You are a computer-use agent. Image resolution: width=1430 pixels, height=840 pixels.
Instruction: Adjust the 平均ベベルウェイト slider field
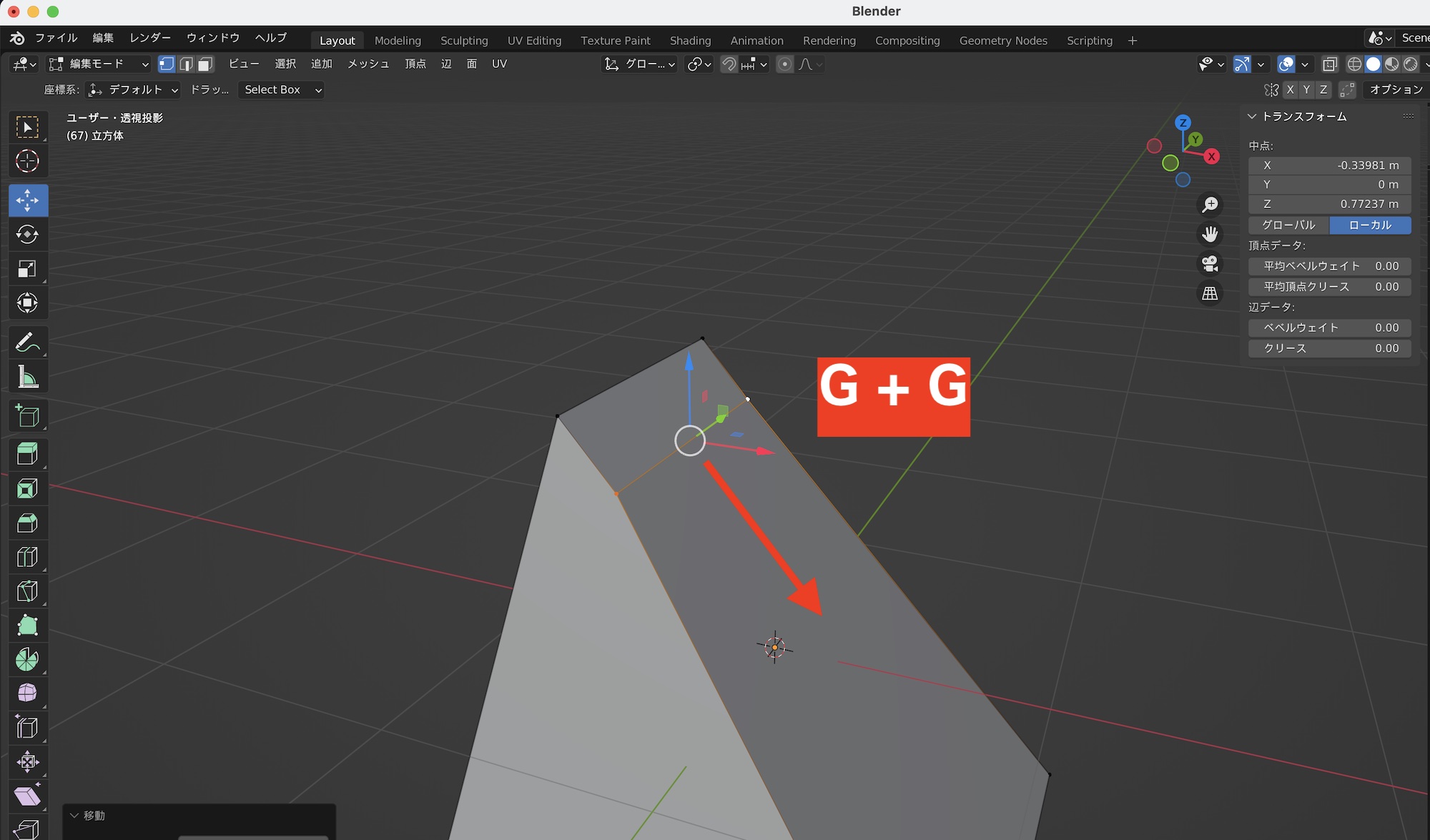tap(1329, 266)
